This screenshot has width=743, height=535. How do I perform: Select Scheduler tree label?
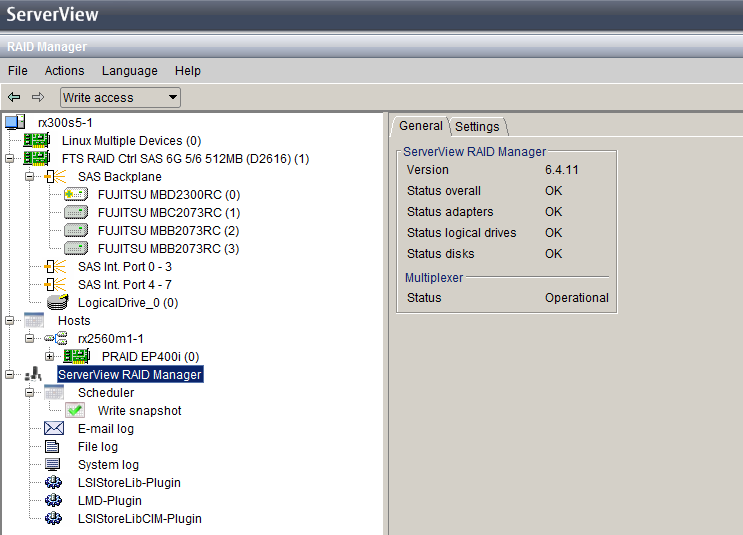click(x=106, y=393)
